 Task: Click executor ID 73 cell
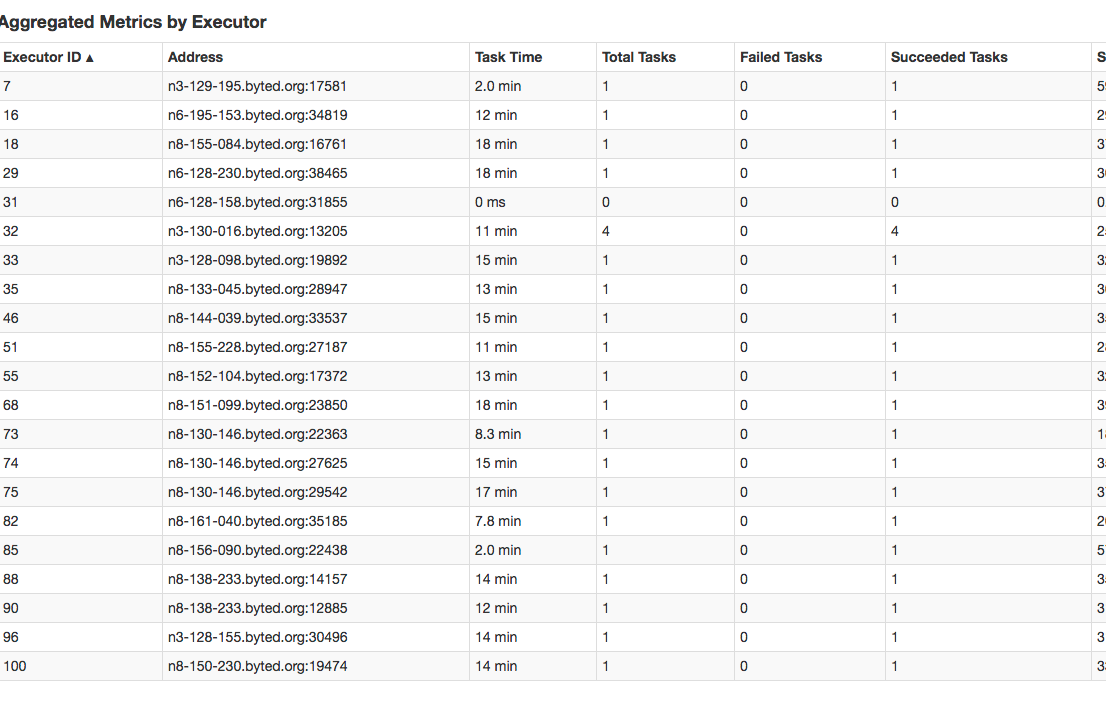pyautogui.click(x=80, y=434)
